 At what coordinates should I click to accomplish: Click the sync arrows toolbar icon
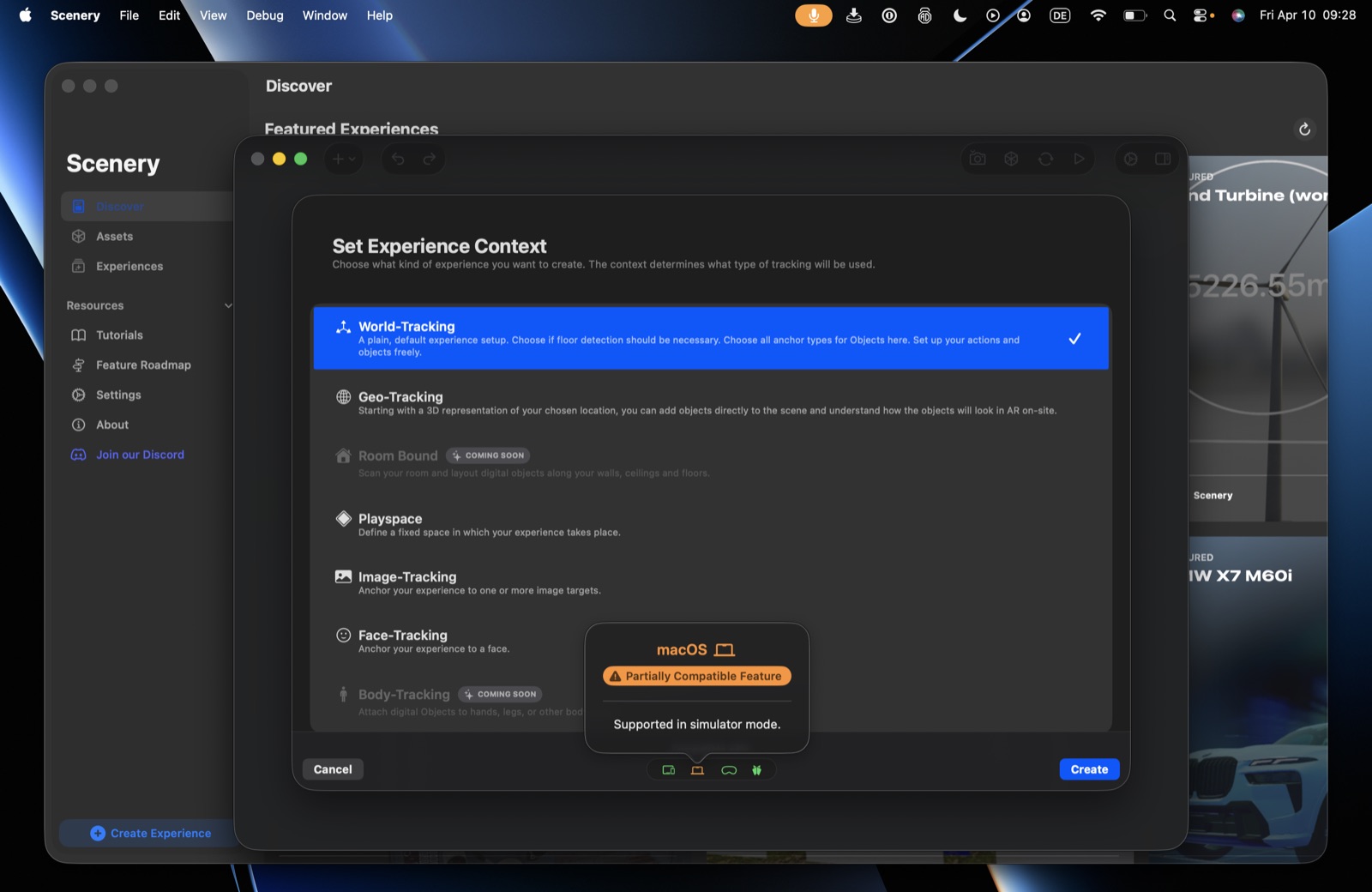pos(1045,159)
